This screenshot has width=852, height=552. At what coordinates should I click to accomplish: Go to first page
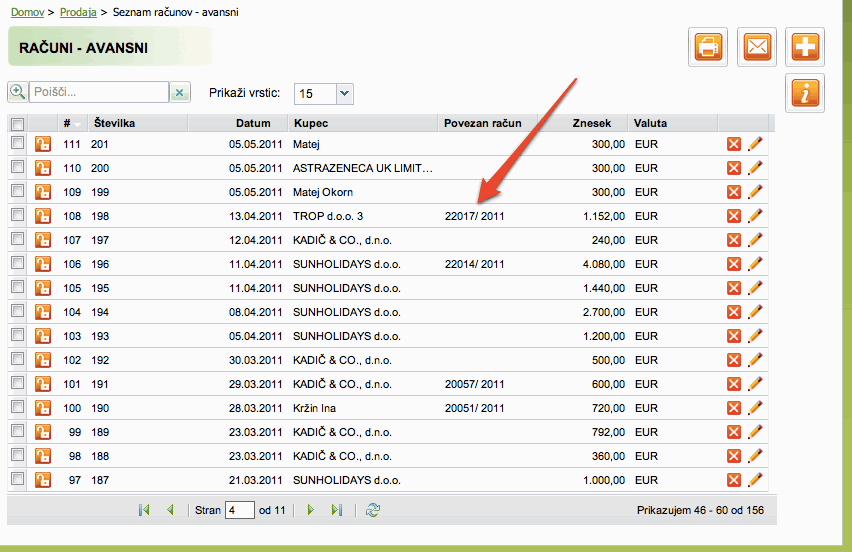[144, 510]
